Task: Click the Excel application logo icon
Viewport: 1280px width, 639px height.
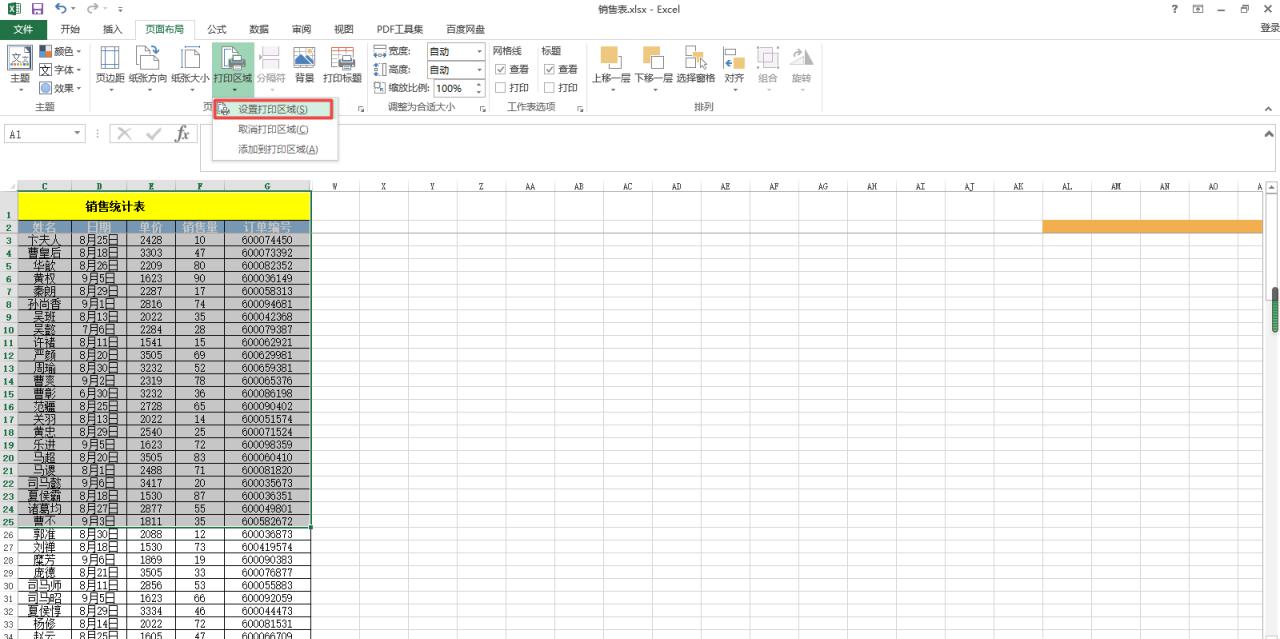Action: [13, 9]
